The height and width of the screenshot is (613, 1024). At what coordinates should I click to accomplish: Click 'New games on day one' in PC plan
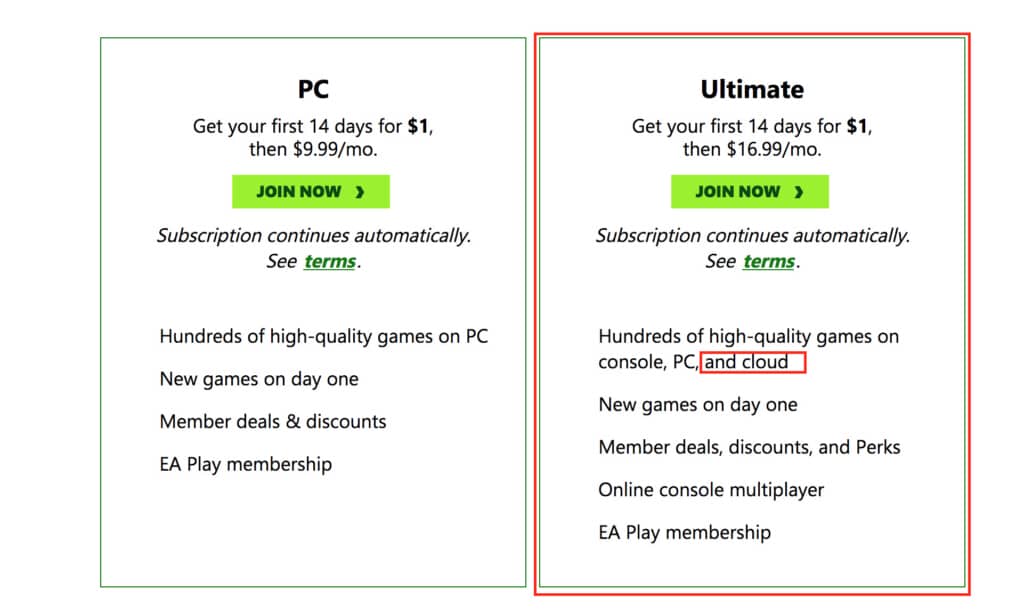tap(259, 379)
